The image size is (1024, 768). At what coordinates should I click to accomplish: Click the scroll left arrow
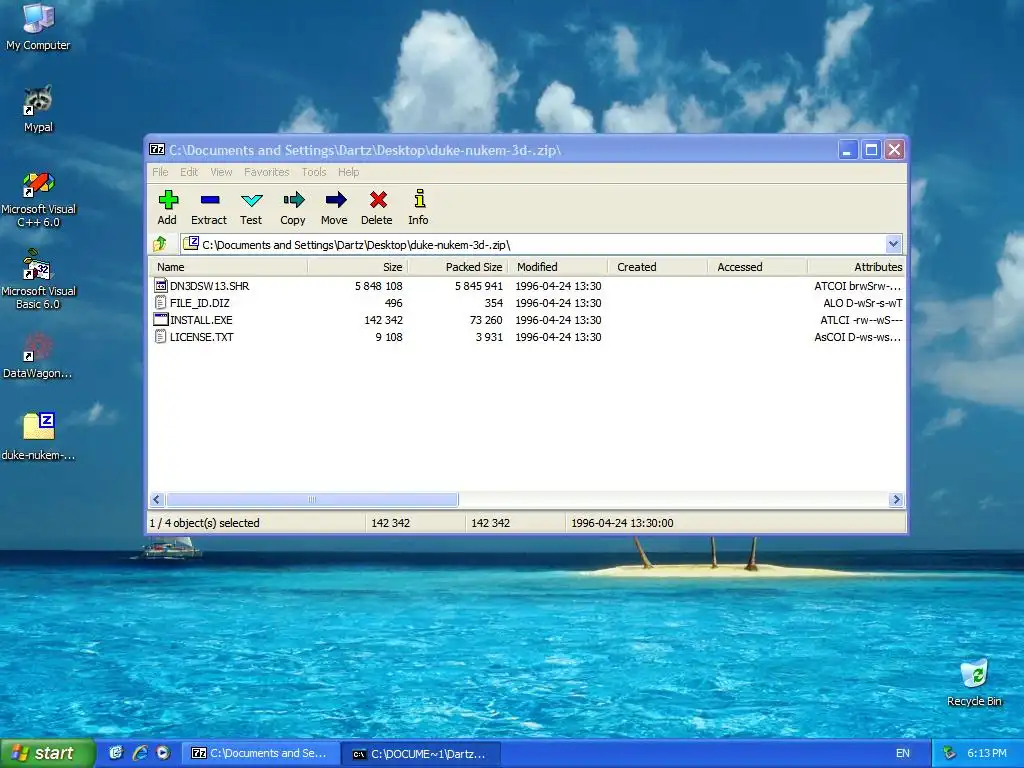pyautogui.click(x=157, y=500)
